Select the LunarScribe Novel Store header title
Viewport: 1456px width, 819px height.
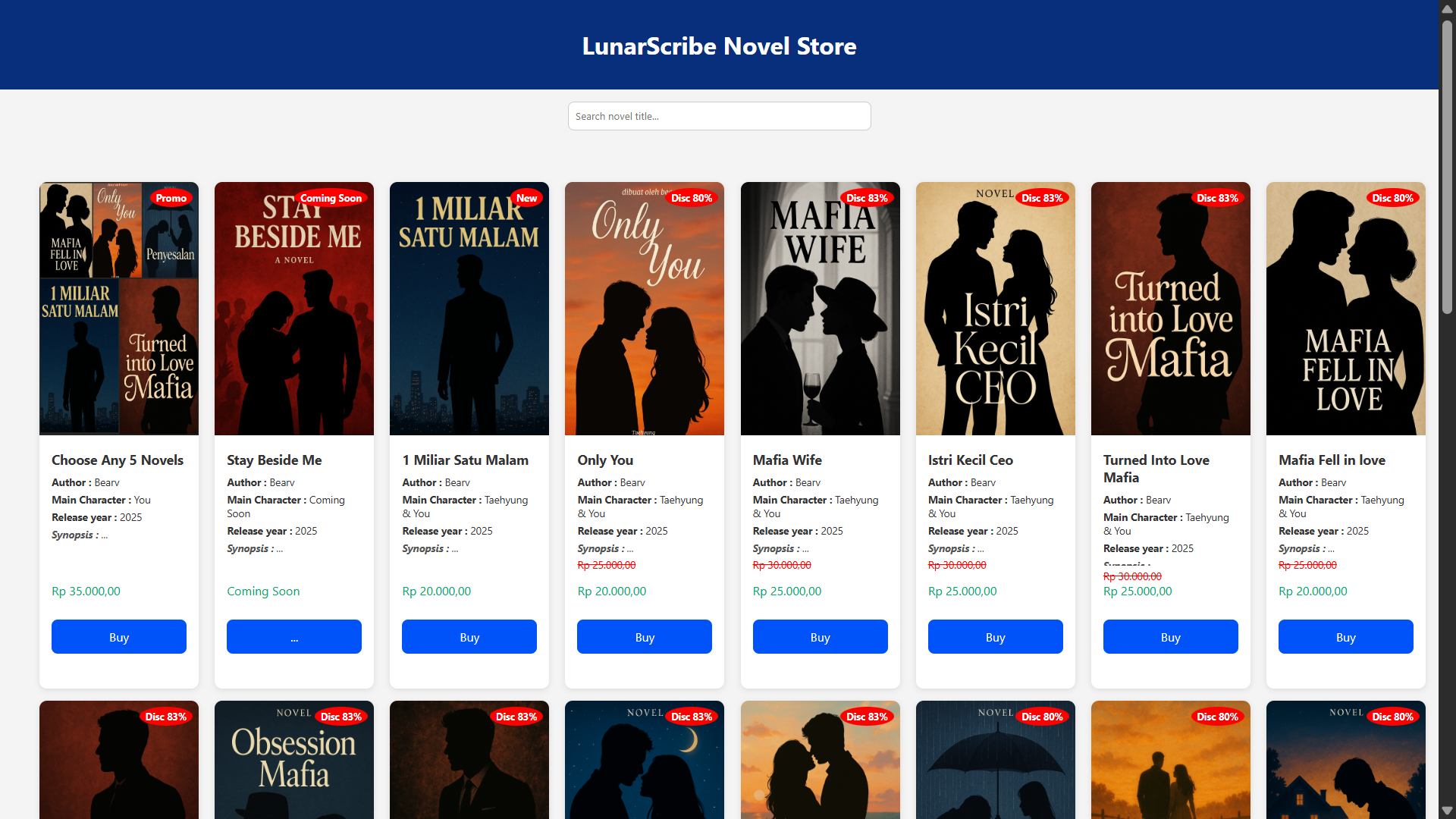pyautogui.click(x=719, y=46)
